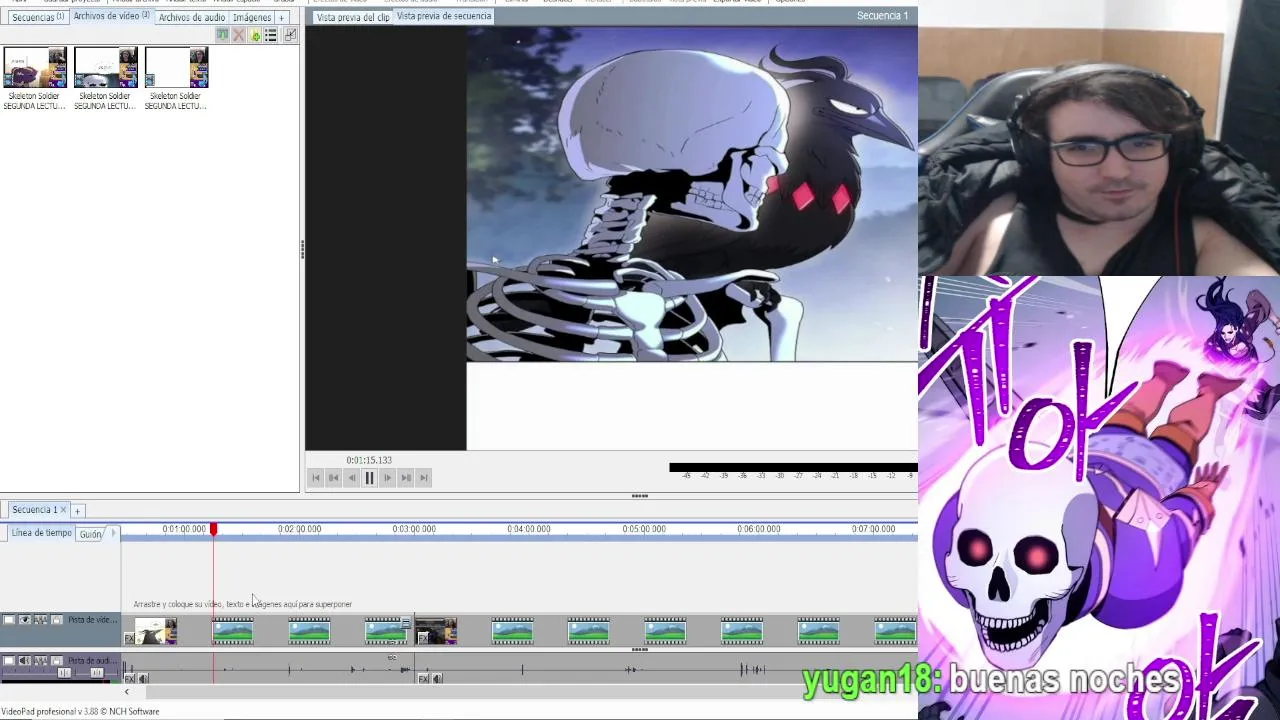Select the Secuencia 1 timeline tab
This screenshot has height=720, width=1280.
pyautogui.click(x=34, y=510)
